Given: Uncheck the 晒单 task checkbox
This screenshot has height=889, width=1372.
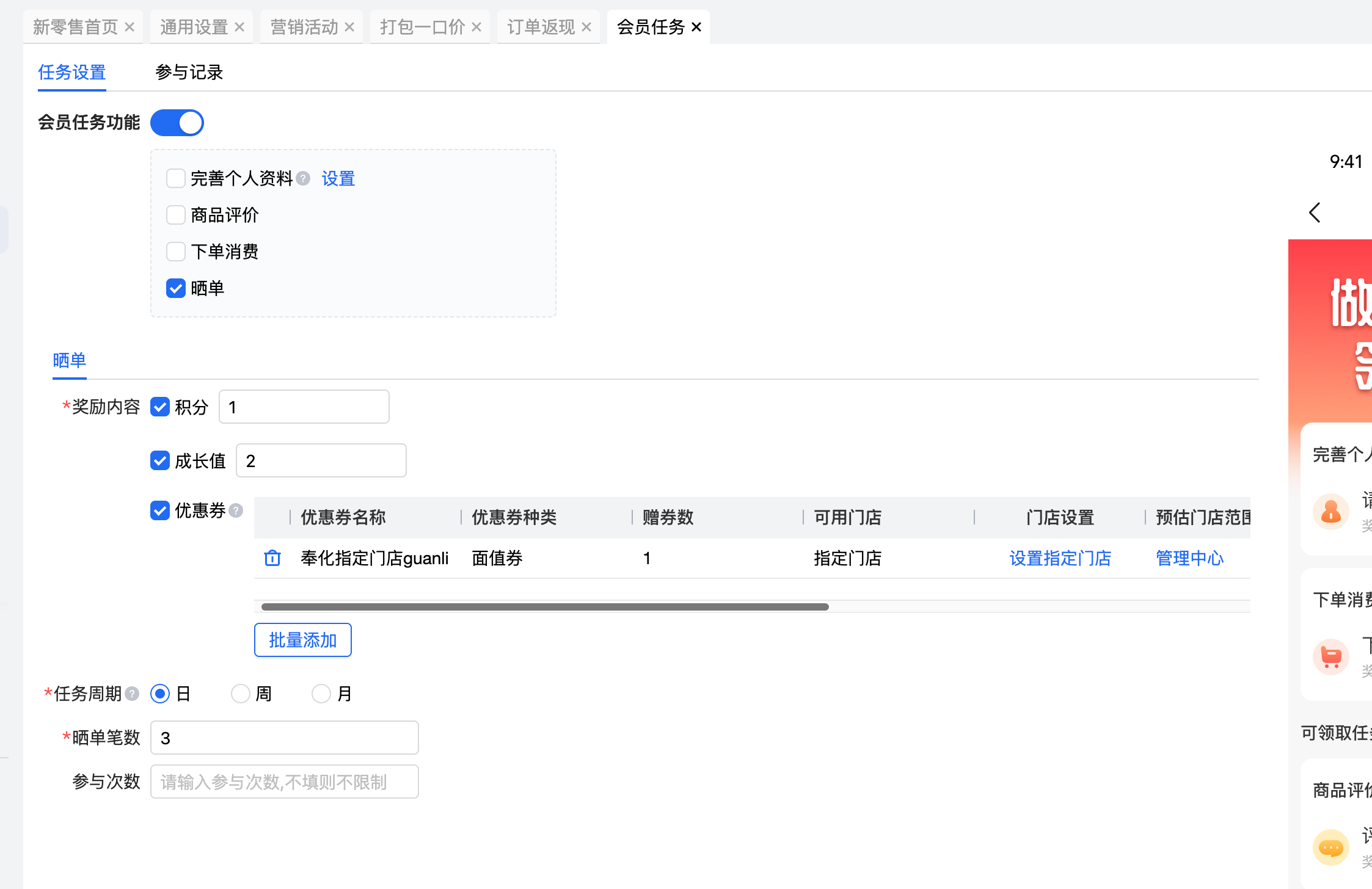Looking at the screenshot, I should click(176, 288).
